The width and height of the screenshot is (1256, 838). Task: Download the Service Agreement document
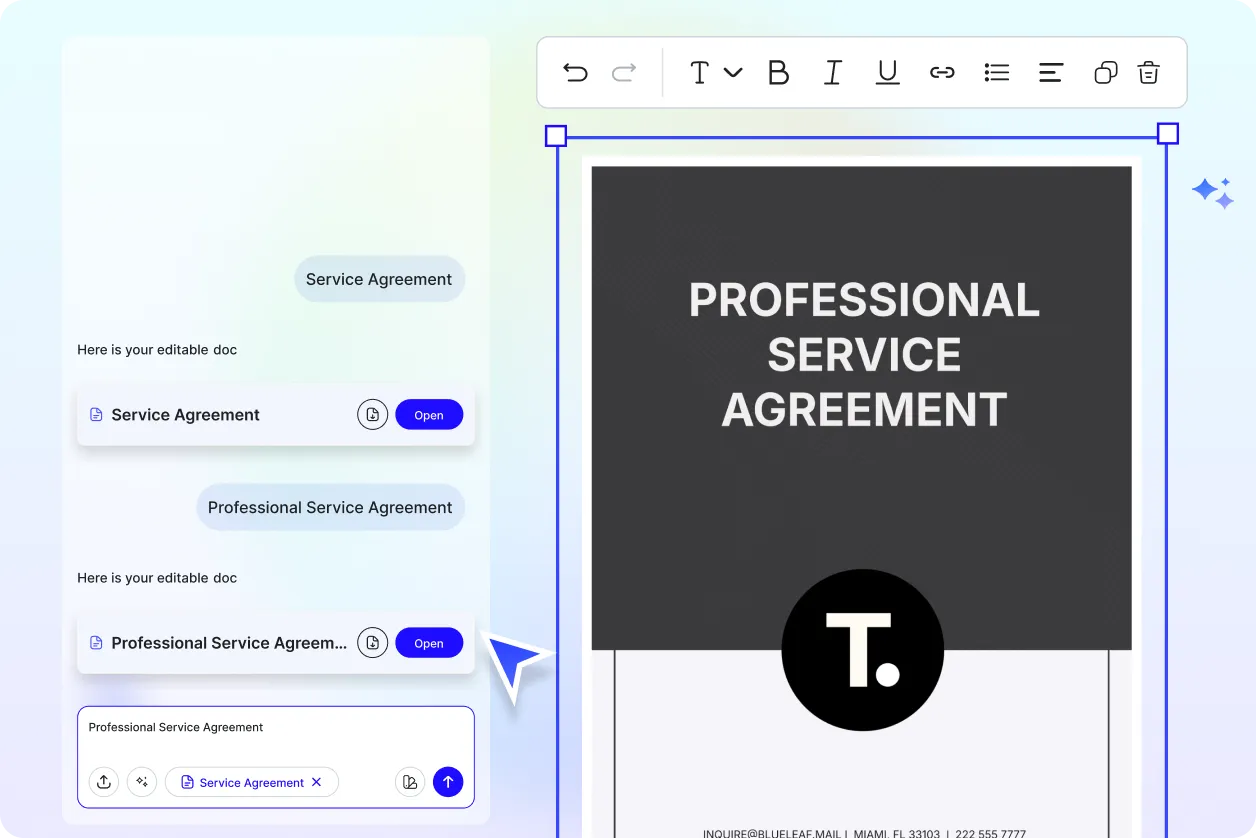click(372, 415)
